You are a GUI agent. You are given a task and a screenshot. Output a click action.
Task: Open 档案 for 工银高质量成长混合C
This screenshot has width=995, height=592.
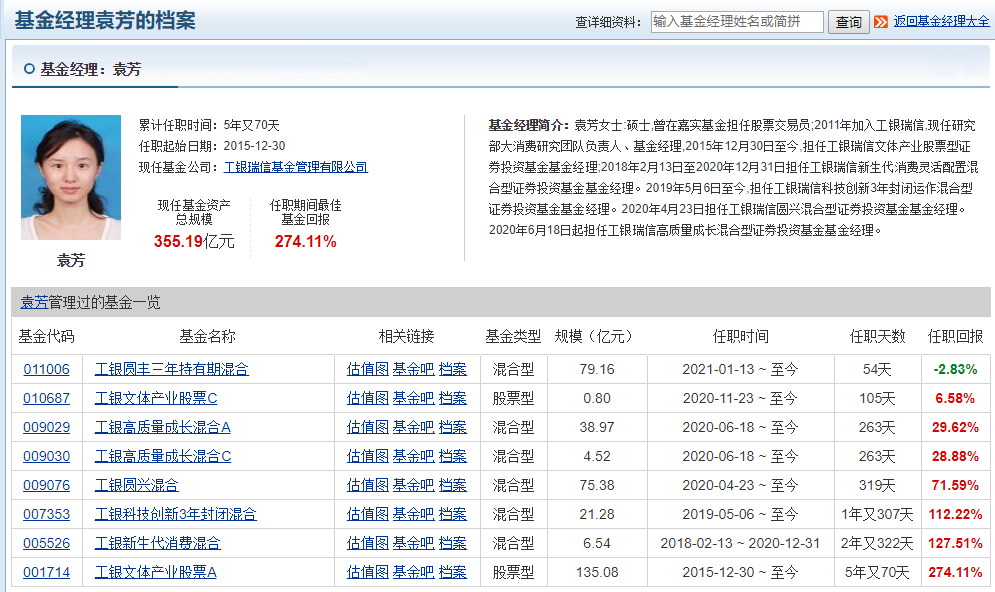453,456
